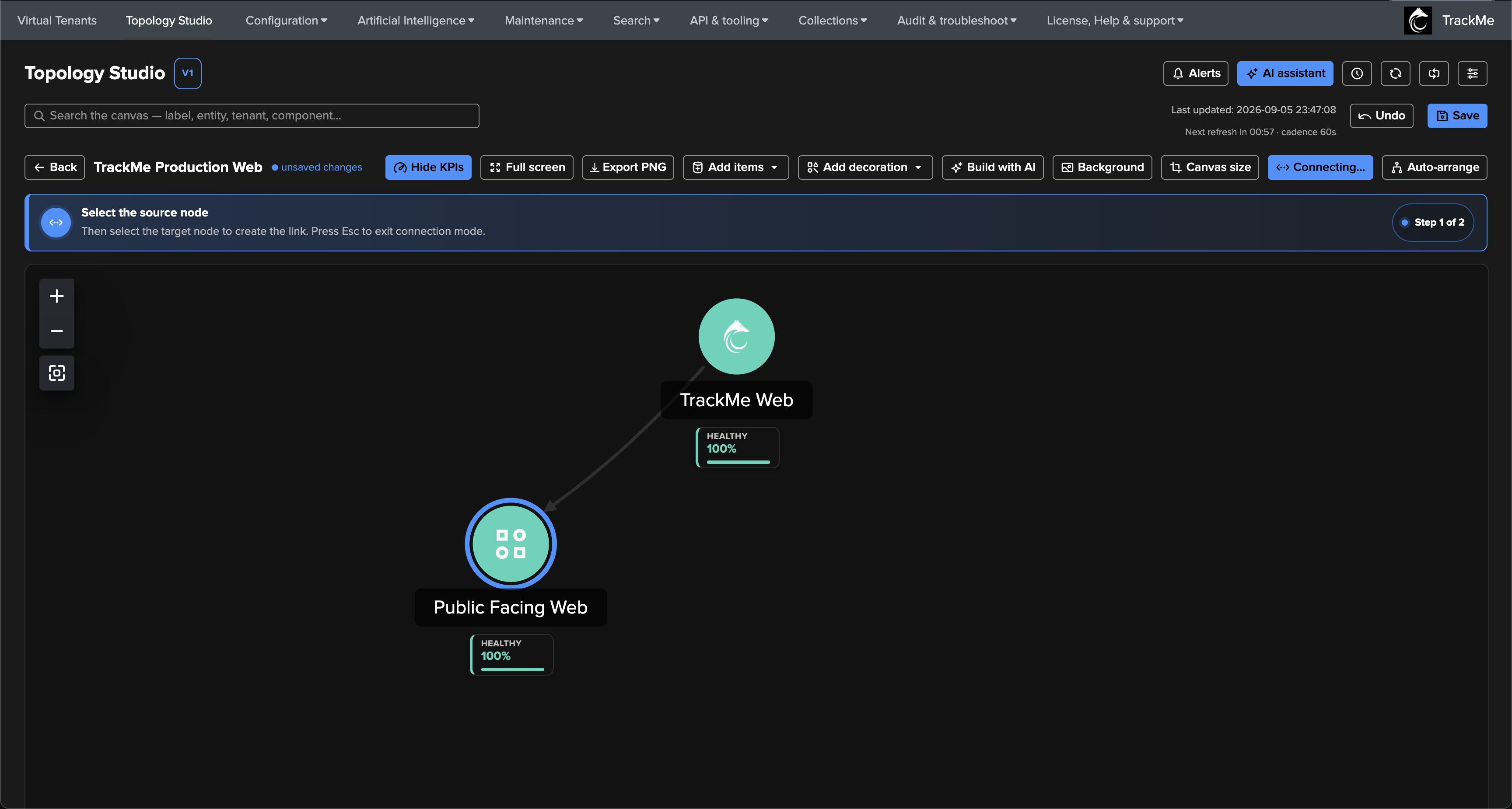Expand the Add items dropdown
Image resolution: width=1512 pixels, height=809 pixels.
[735, 167]
